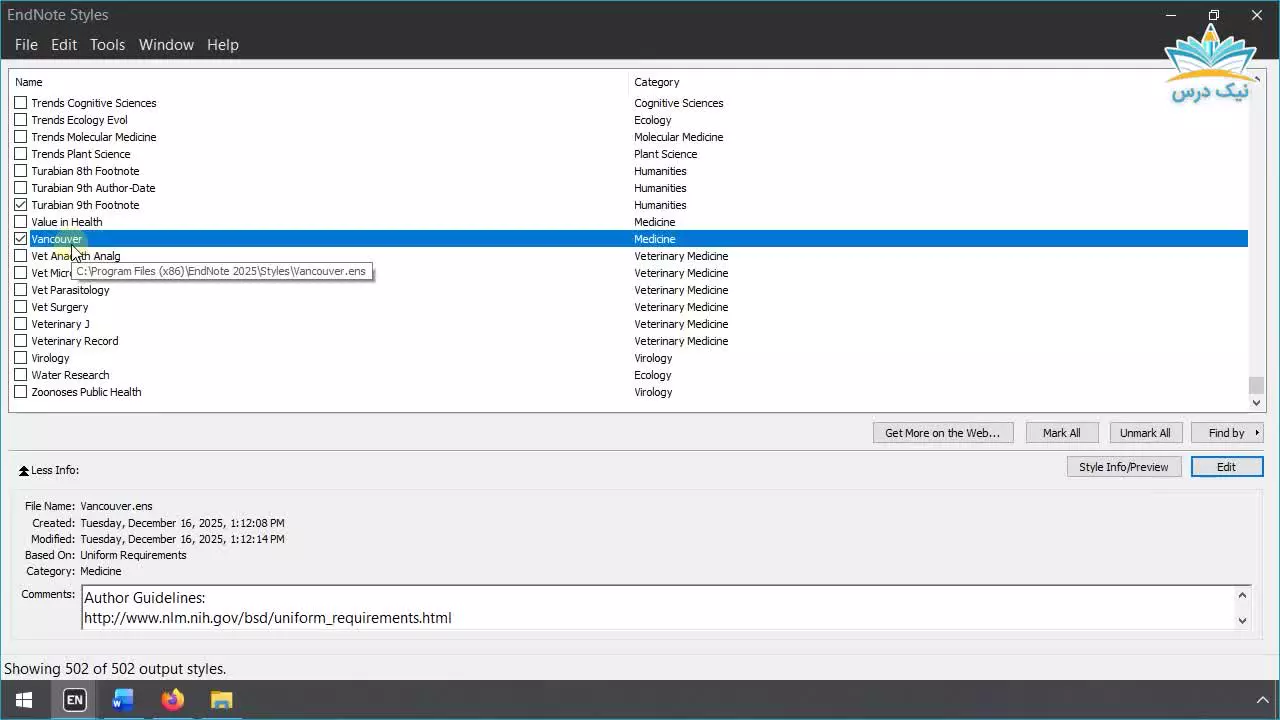The image size is (1280, 720).
Task: Click the styles list scrollbar thumb
Action: pyautogui.click(x=1257, y=385)
